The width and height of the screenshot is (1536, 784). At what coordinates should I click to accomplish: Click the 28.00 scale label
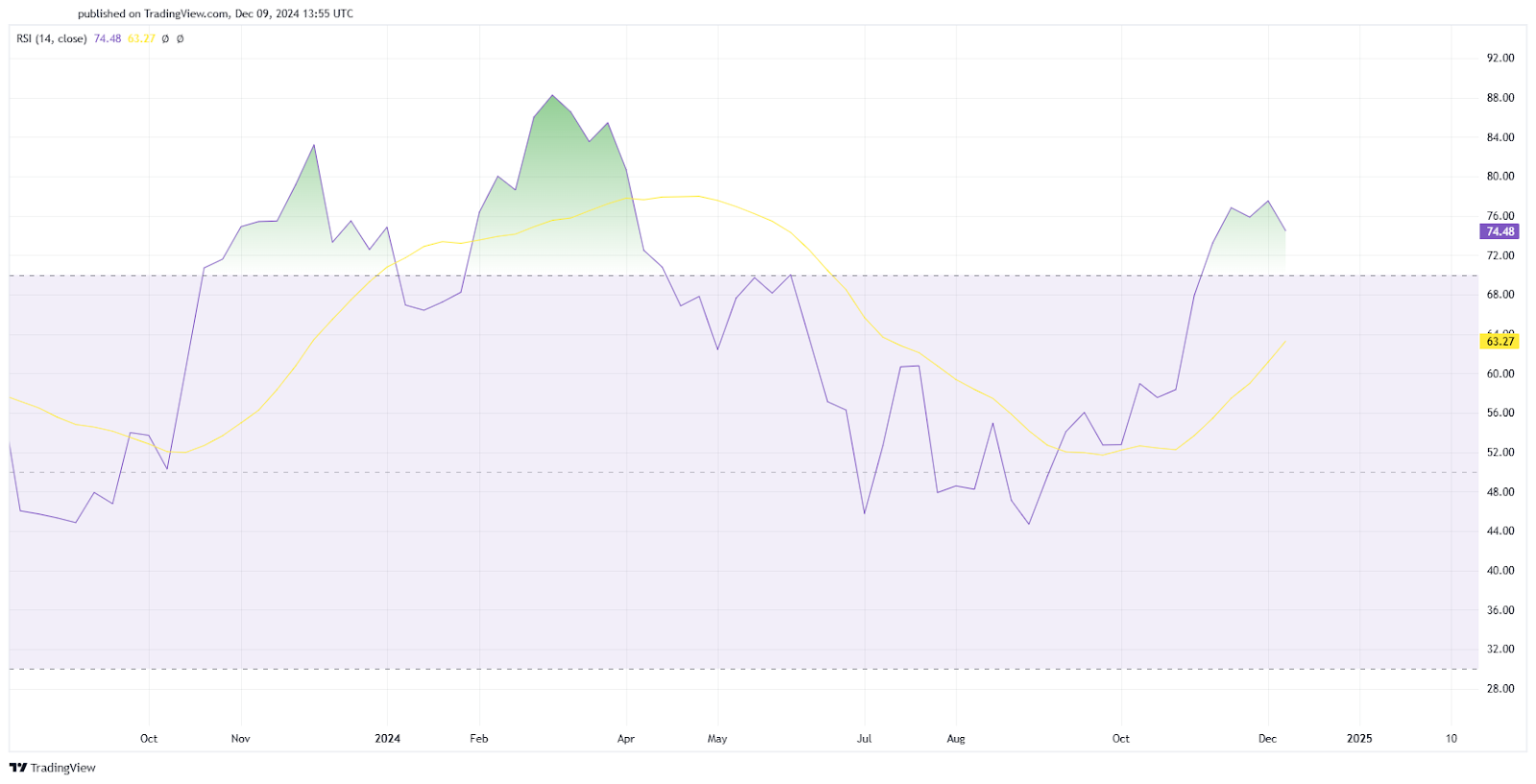1500,688
